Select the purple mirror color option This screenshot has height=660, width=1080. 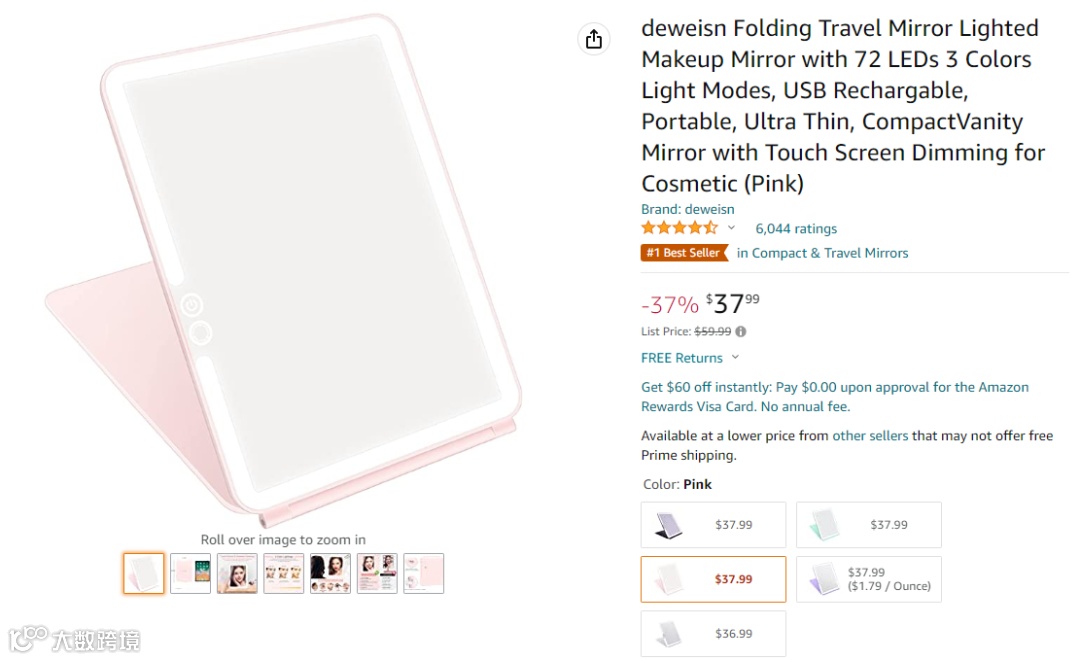click(868, 579)
